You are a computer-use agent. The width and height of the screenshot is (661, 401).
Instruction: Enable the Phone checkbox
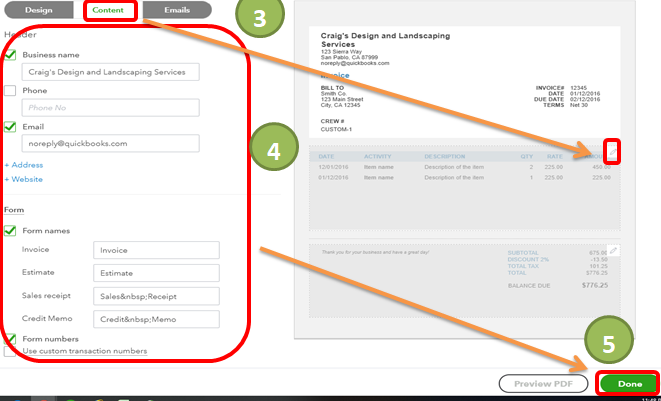(10, 90)
